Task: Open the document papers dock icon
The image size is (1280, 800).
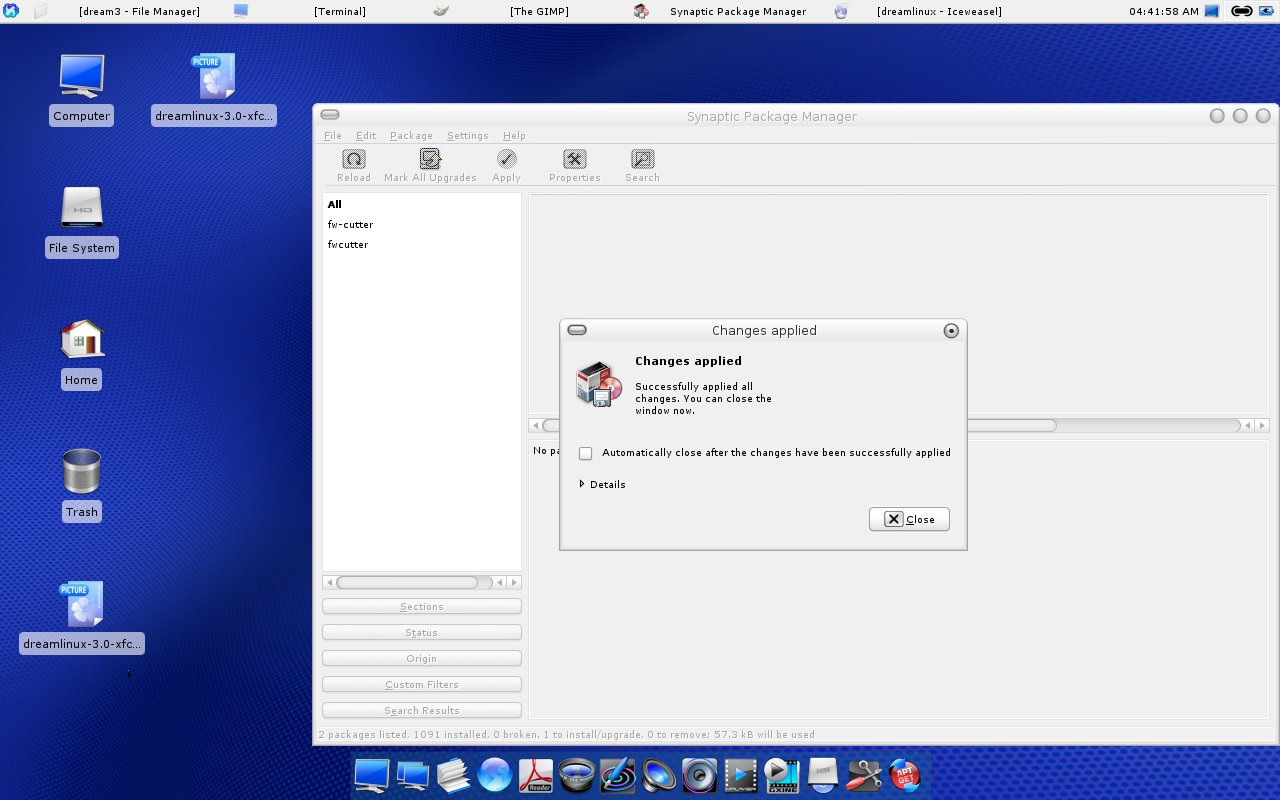Action: click(454, 774)
